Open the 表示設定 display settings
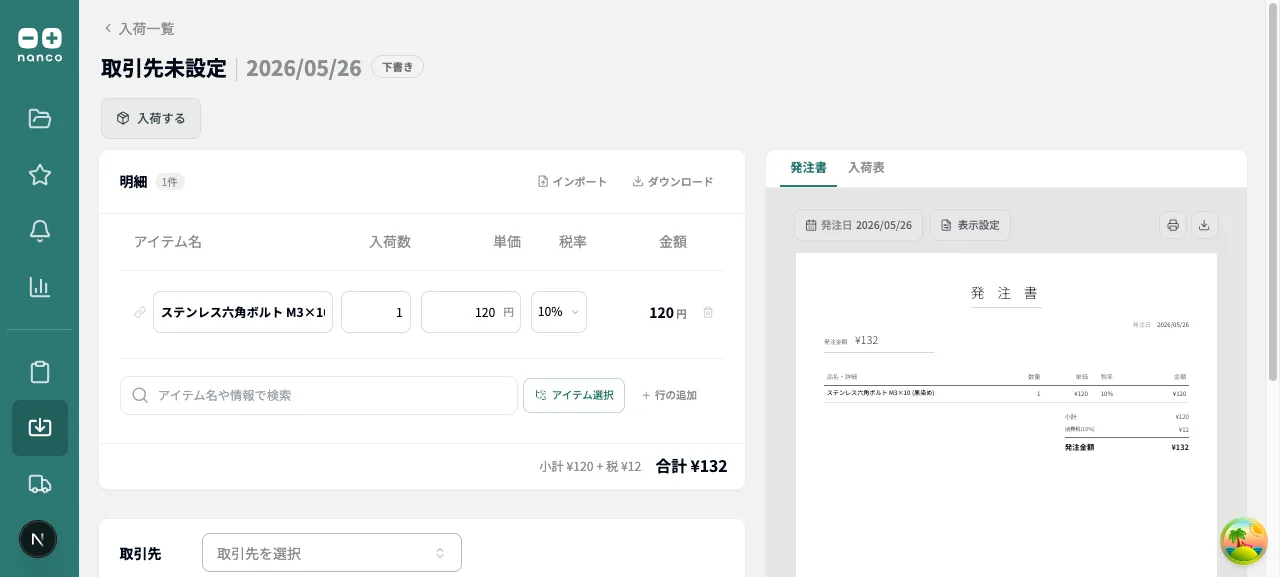1280x577 pixels. (x=970, y=225)
